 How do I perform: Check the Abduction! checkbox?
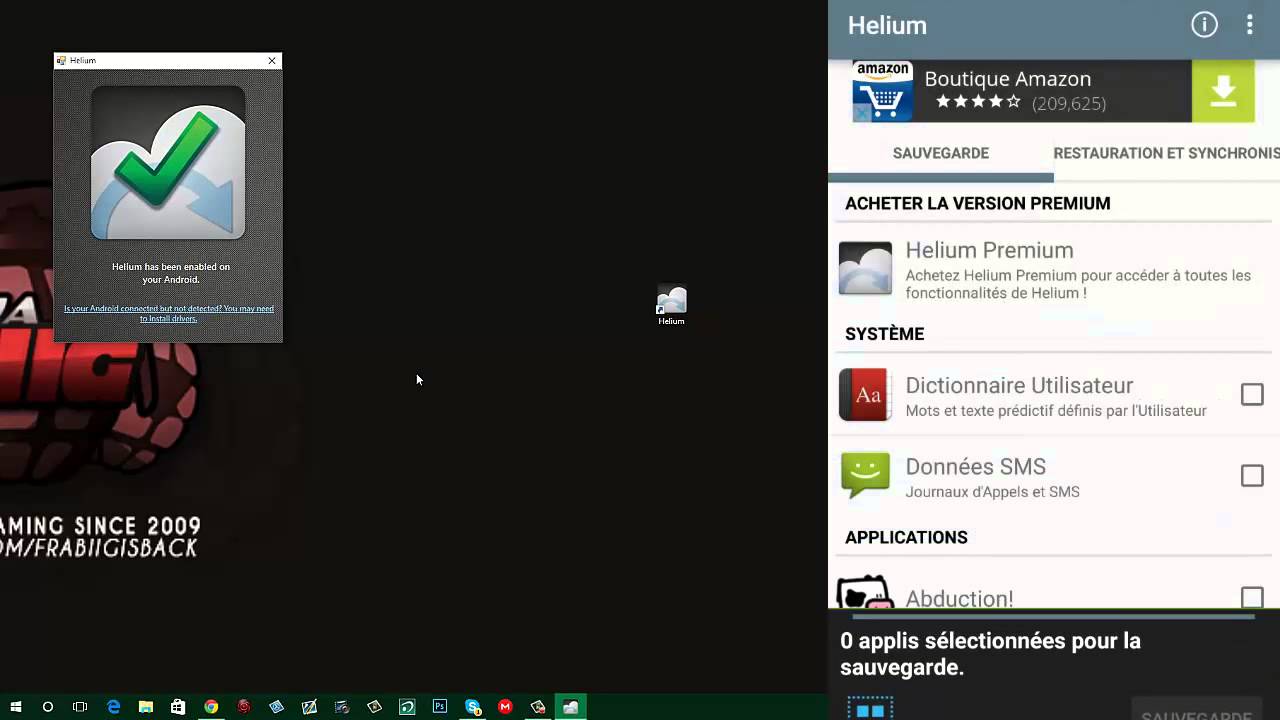(x=1252, y=597)
